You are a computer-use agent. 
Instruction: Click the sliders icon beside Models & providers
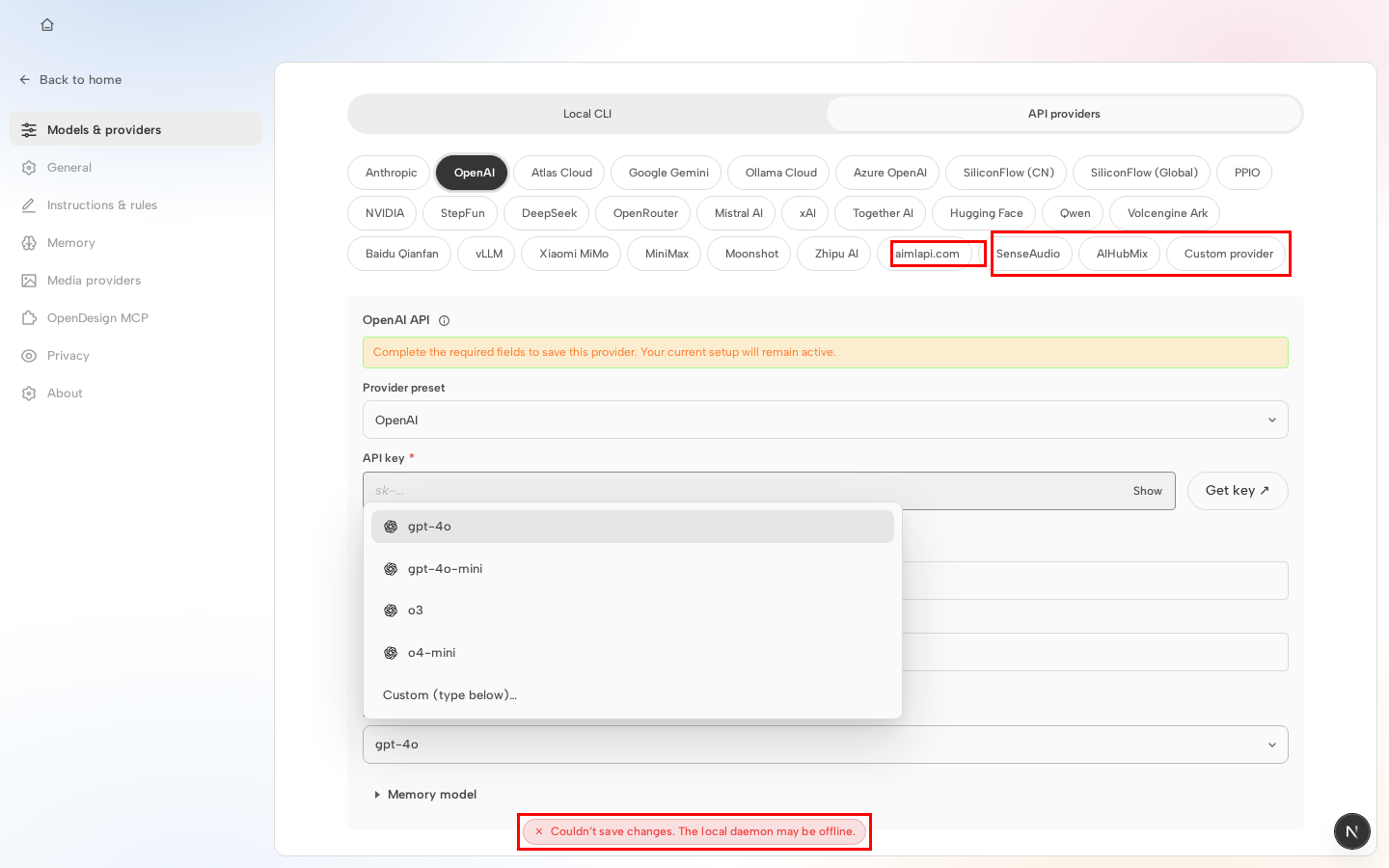[x=29, y=130]
